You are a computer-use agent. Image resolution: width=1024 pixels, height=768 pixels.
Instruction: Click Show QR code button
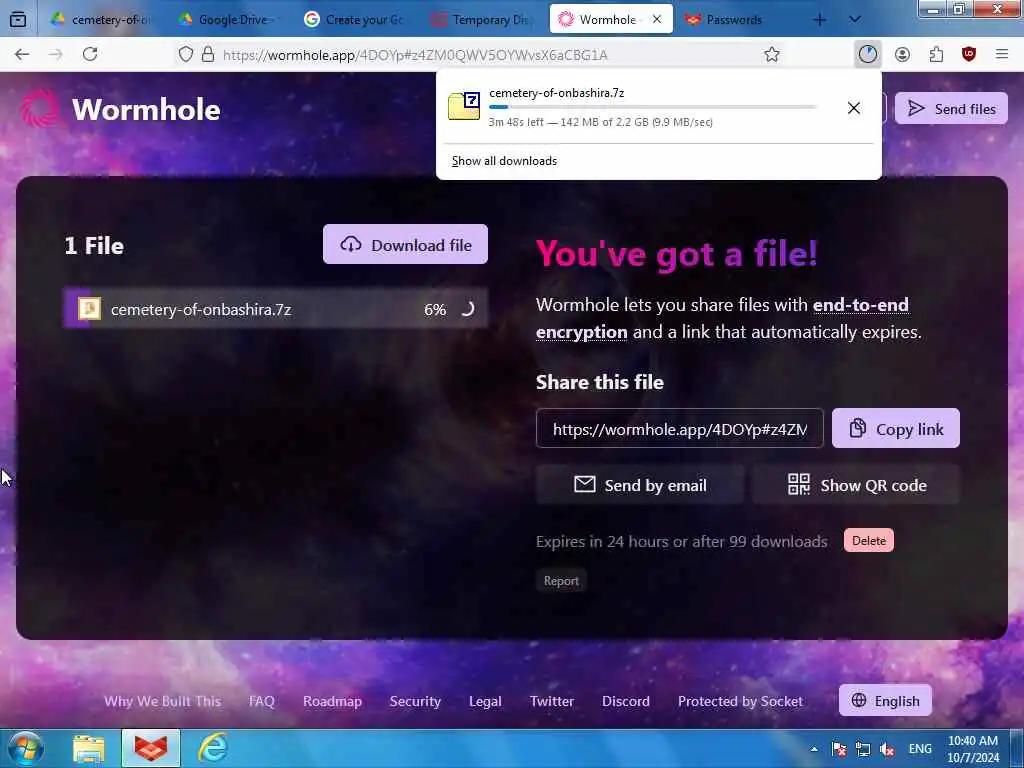pos(856,485)
